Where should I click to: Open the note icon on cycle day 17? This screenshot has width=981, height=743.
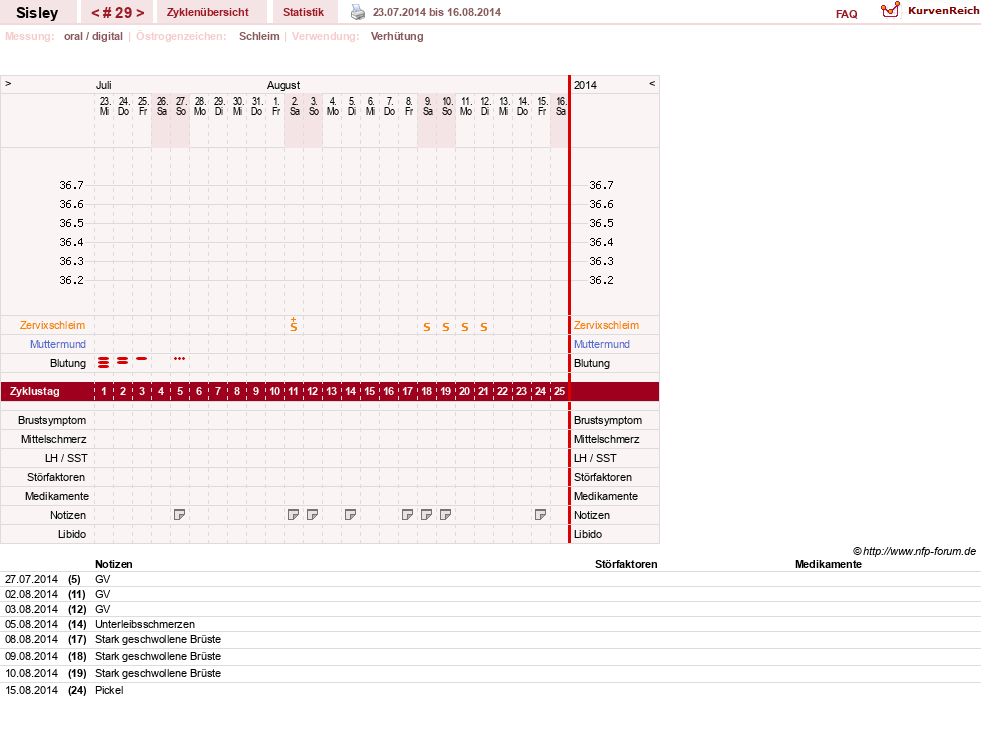pyautogui.click(x=407, y=515)
